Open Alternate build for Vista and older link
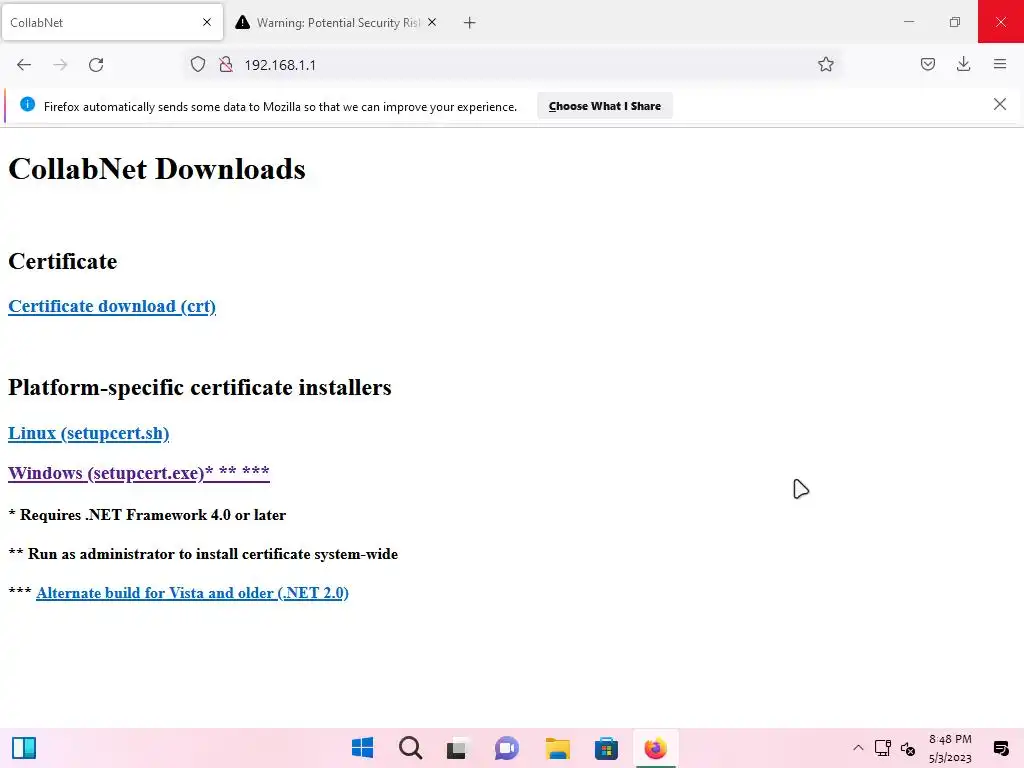This screenshot has width=1024, height=768. point(193,593)
